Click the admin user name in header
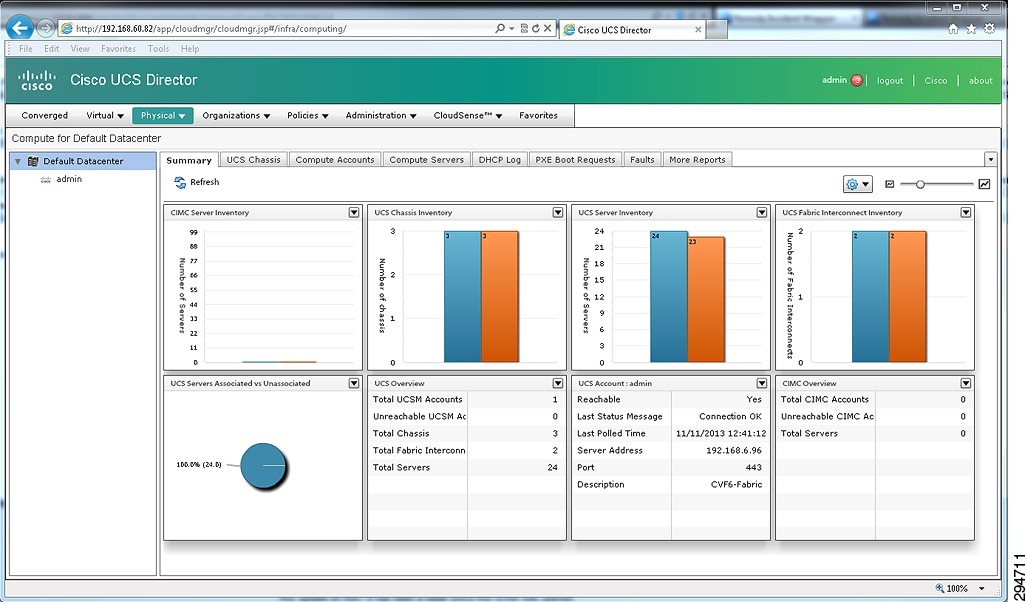The image size is (1026, 602). 834,80
